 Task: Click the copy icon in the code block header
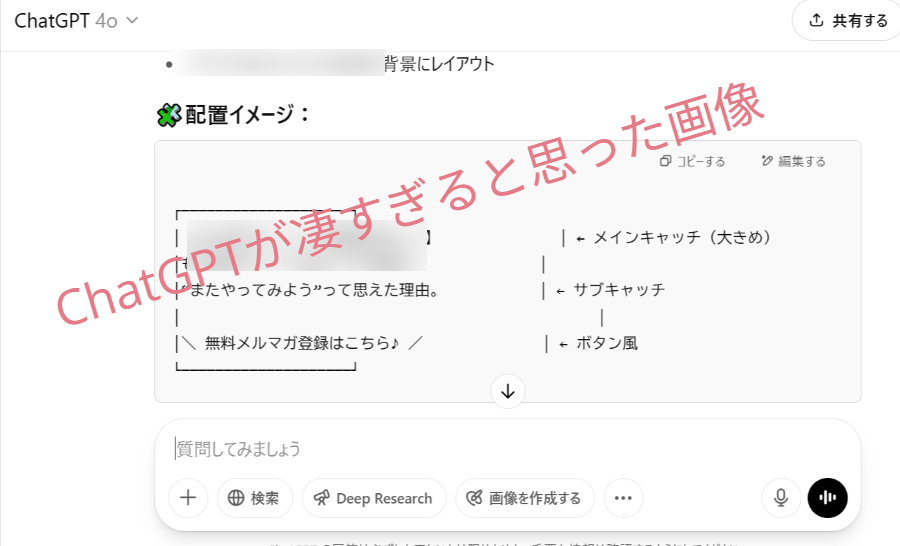click(x=665, y=161)
